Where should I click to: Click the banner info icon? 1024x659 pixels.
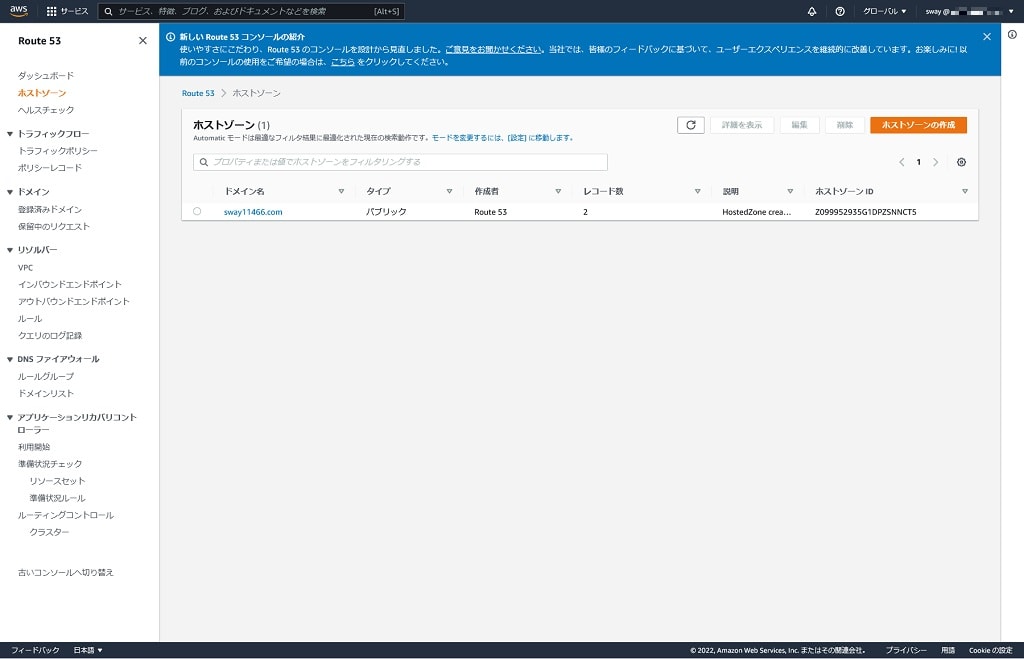pyautogui.click(x=170, y=37)
